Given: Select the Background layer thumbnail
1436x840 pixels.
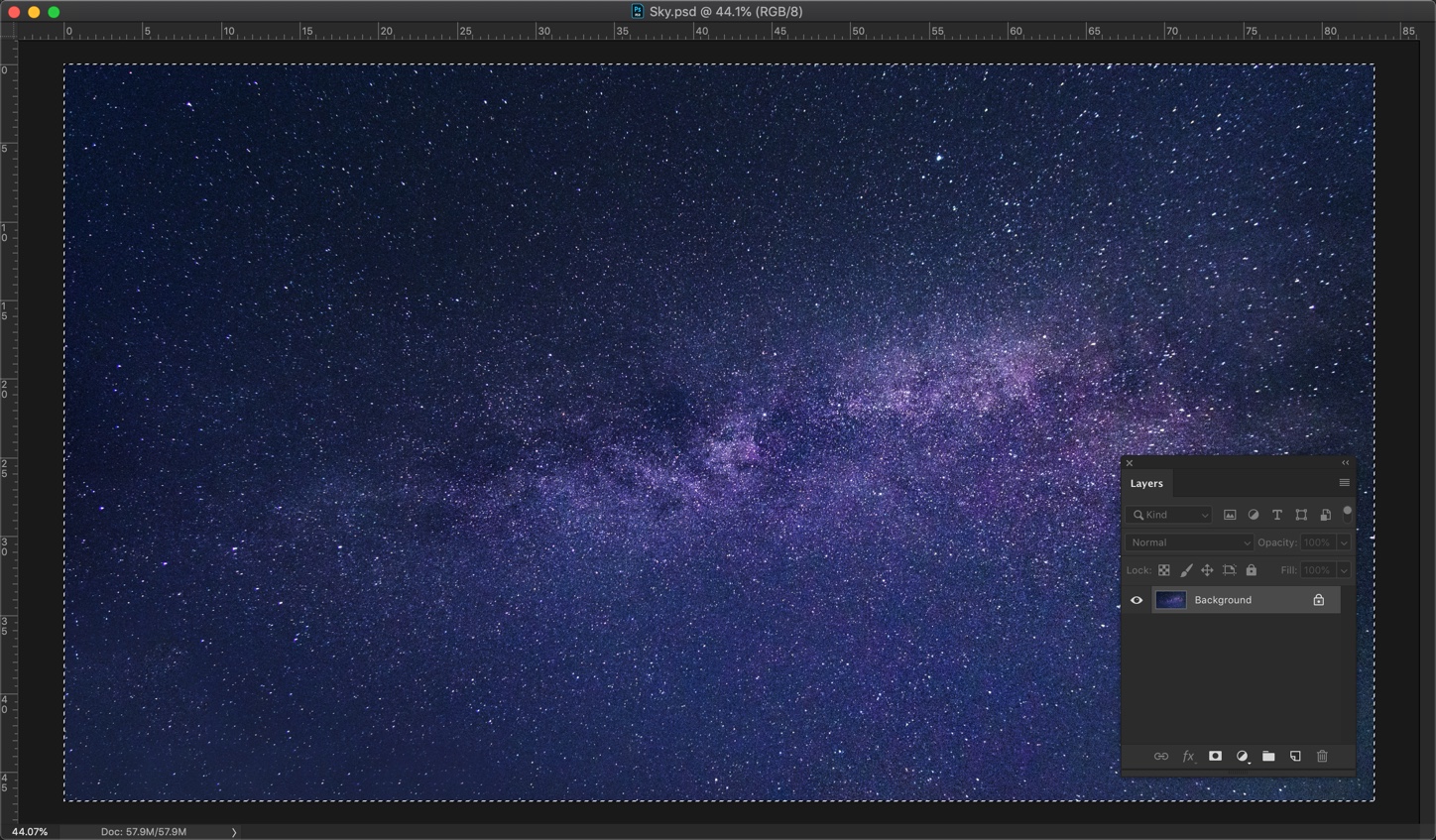Looking at the screenshot, I should coord(1170,600).
